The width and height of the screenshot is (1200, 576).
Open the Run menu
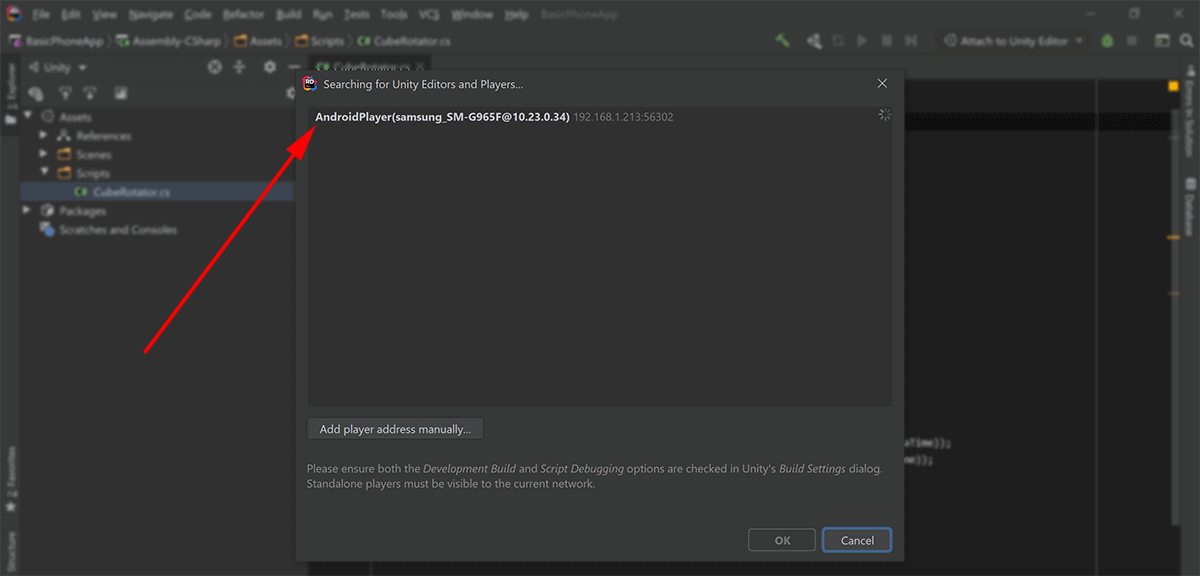tap(322, 15)
